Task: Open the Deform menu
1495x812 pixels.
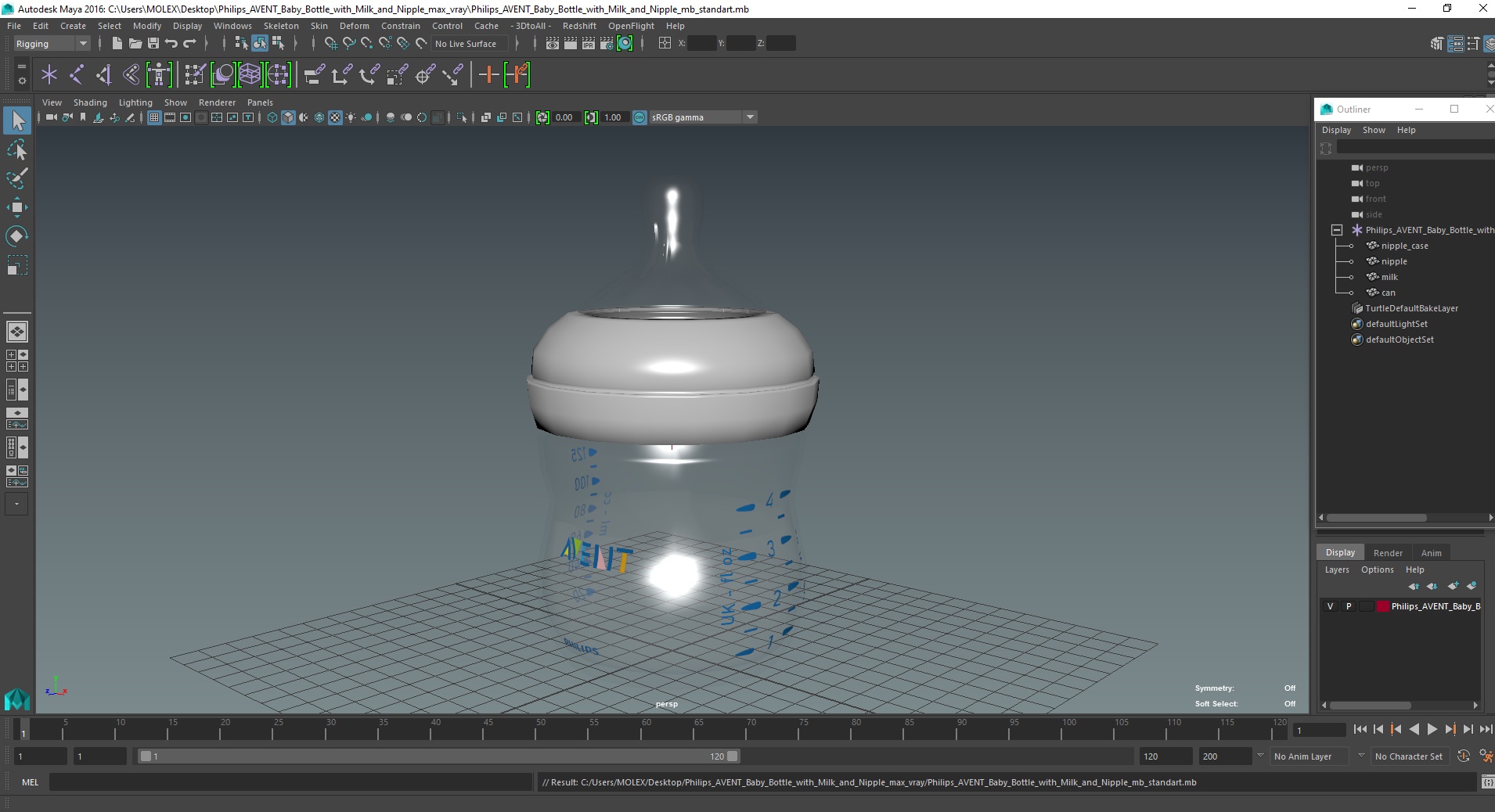Action: 354,26
